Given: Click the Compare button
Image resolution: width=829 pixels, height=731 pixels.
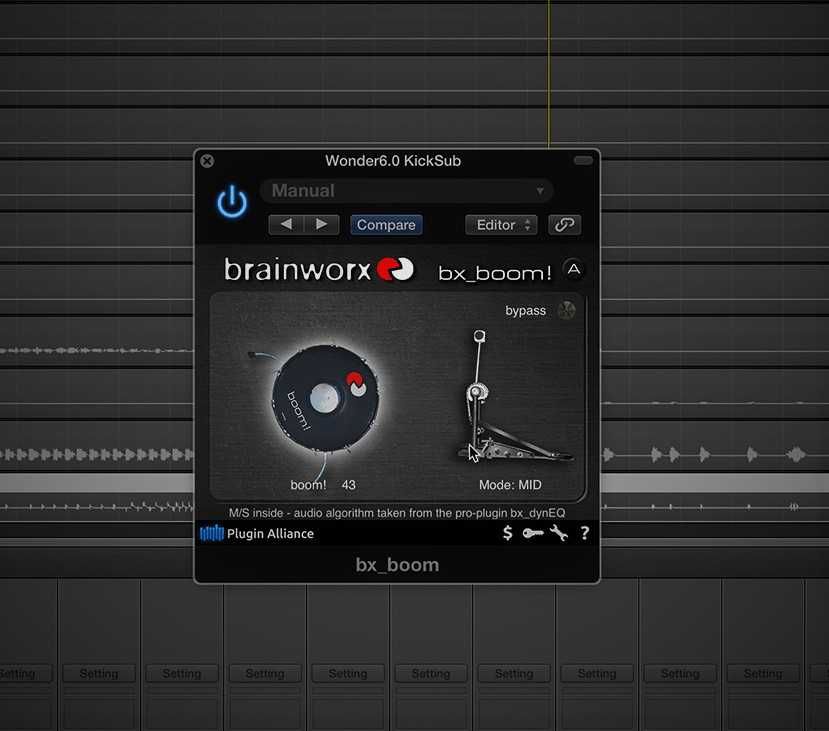Looking at the screenshot, I should (x=386, y=225).
